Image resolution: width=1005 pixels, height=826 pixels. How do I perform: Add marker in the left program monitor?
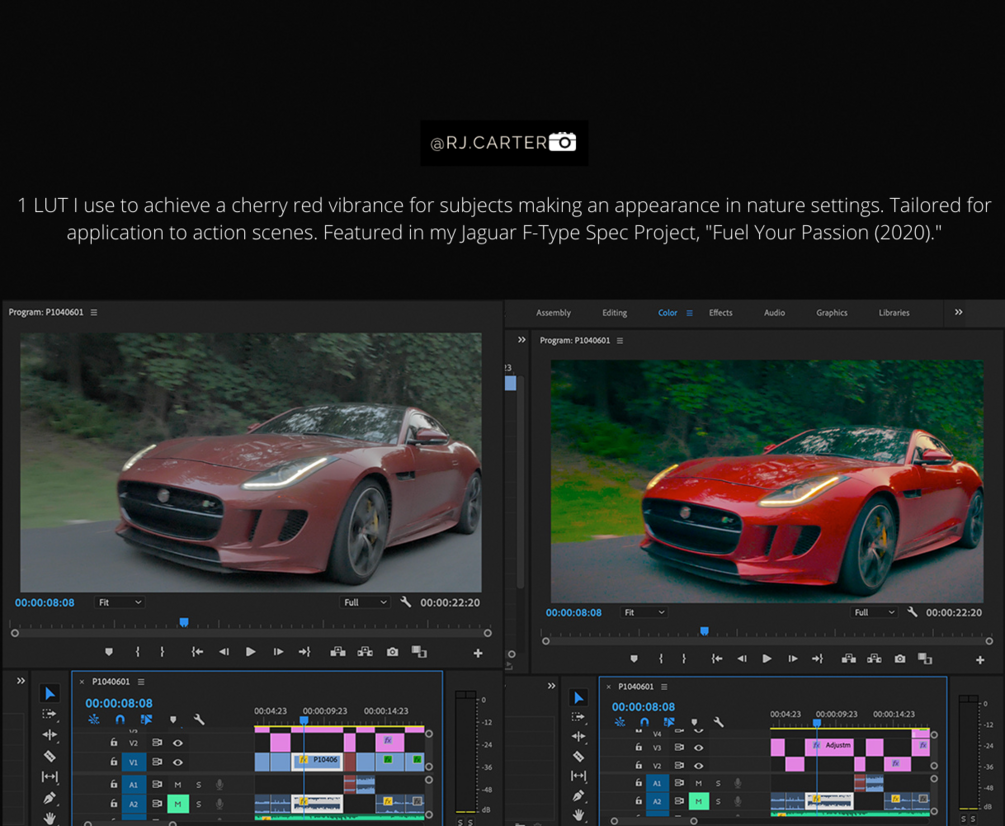109,652
